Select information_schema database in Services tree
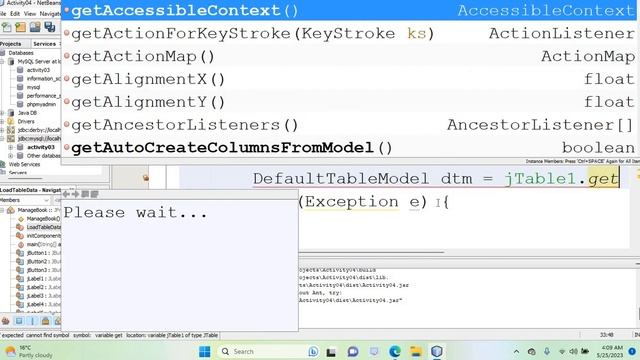 point(44,78)
